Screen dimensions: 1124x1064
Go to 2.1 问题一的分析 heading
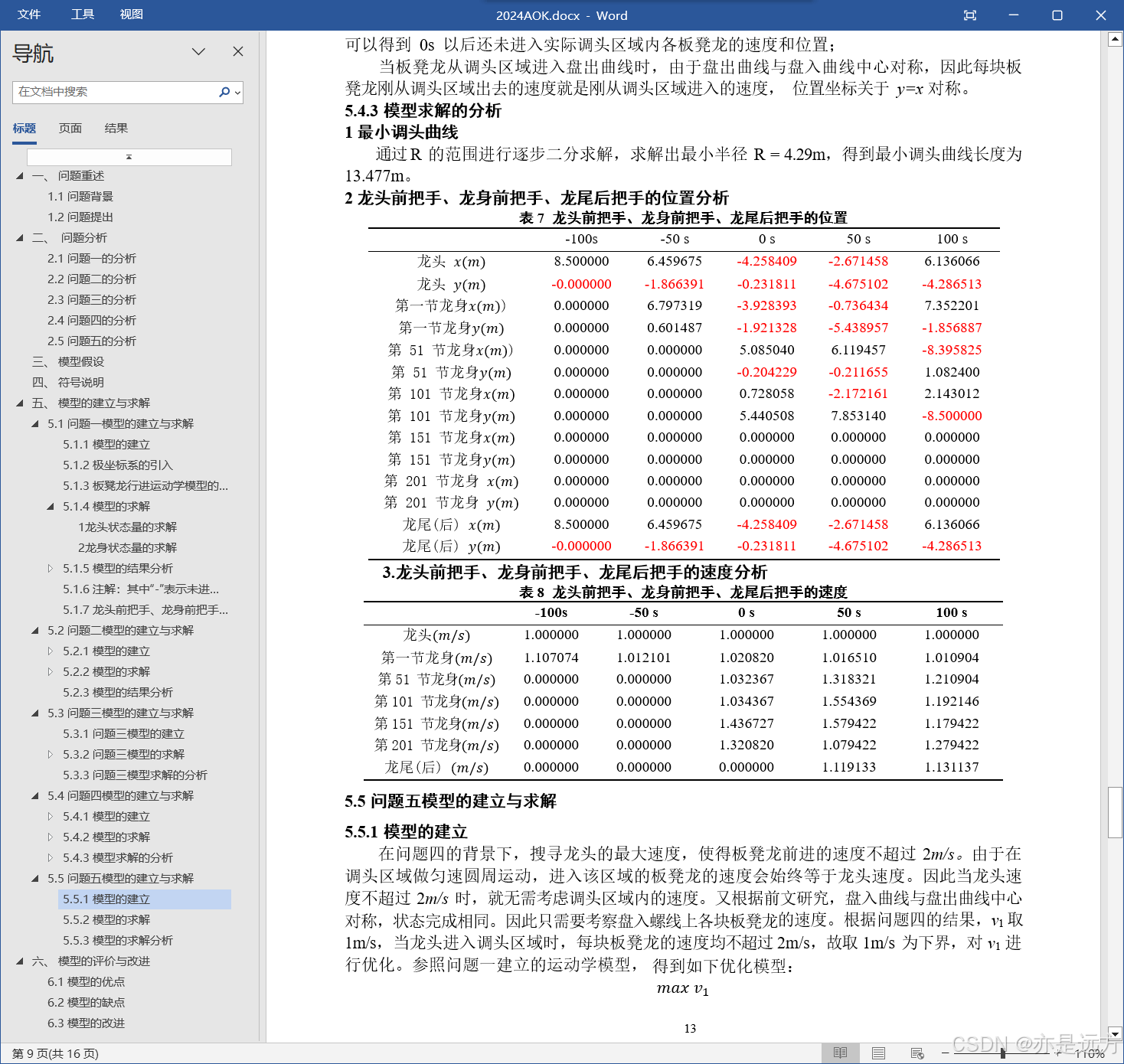pyautogui.click(x=92, y=259)
